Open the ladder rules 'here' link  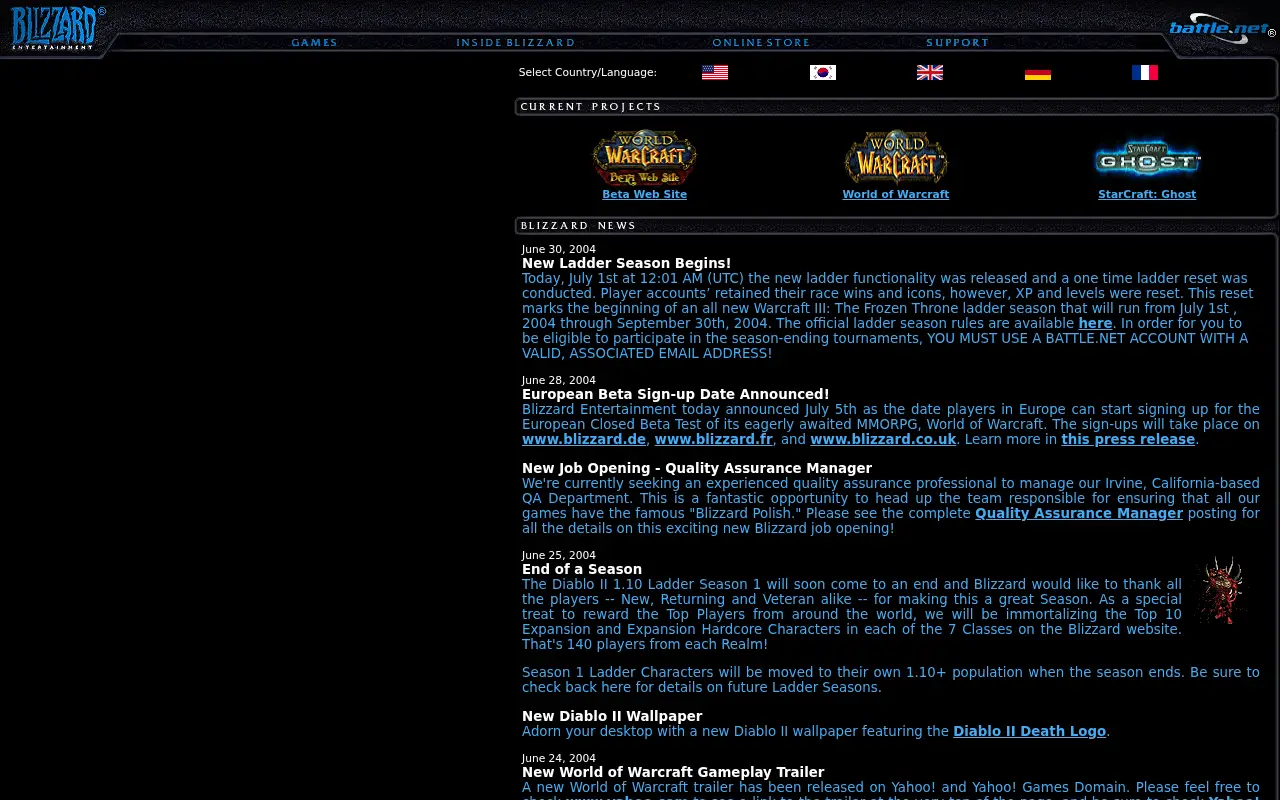[1095, 323]
